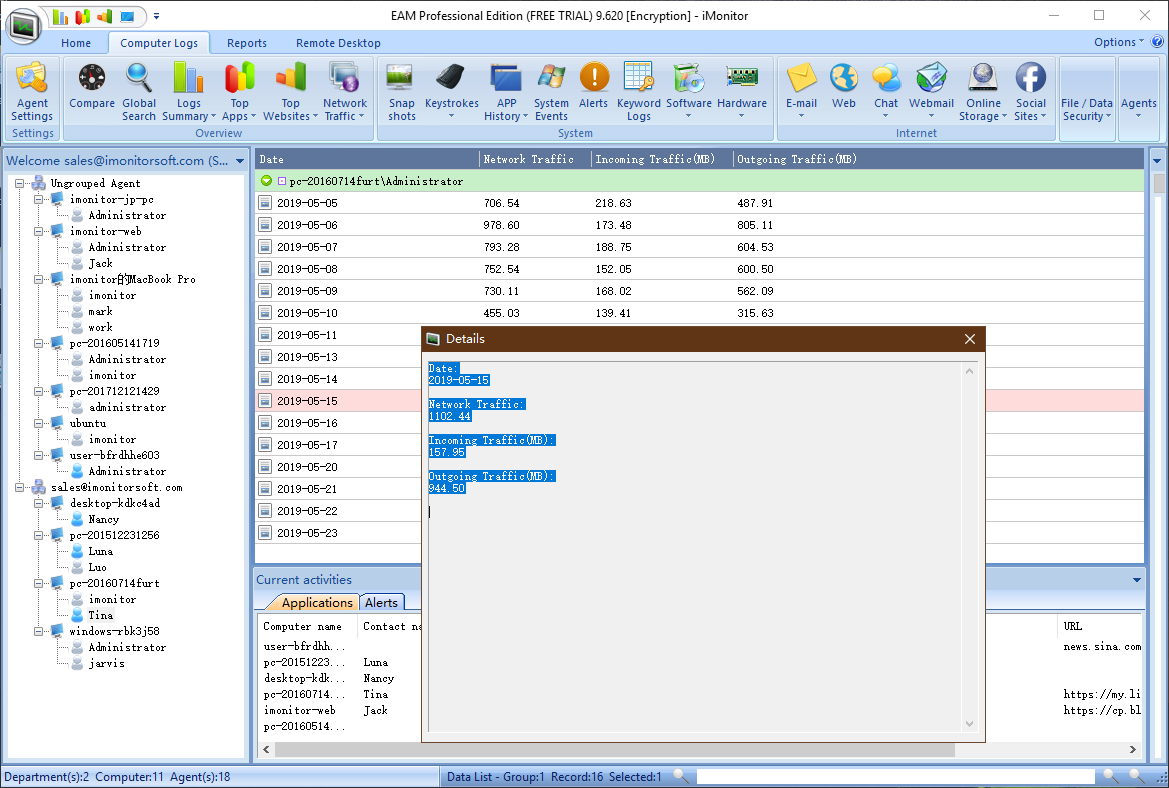Select user mark in the tree
The image size is (1169, 788).
click(x=101, y=312)
